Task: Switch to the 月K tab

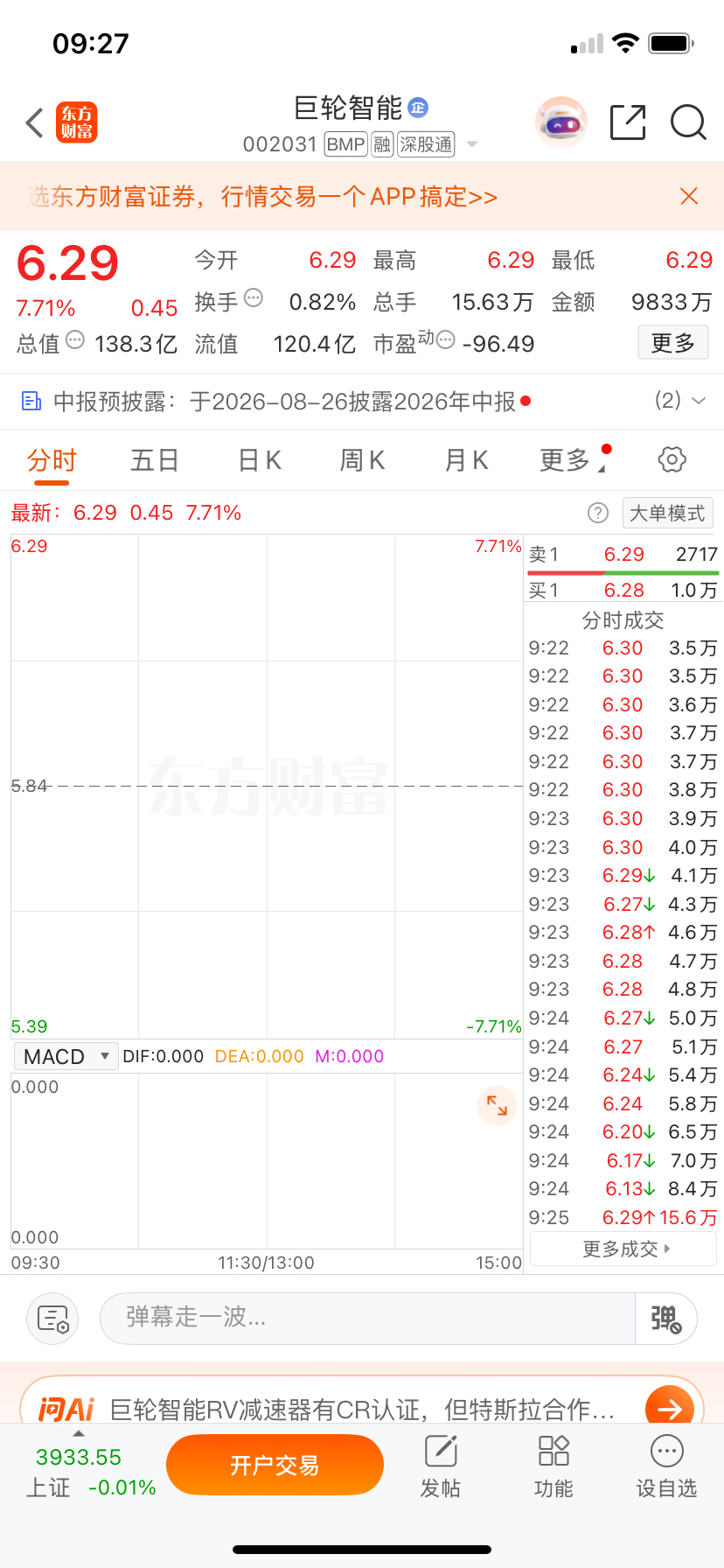Action: coord(466,460)
